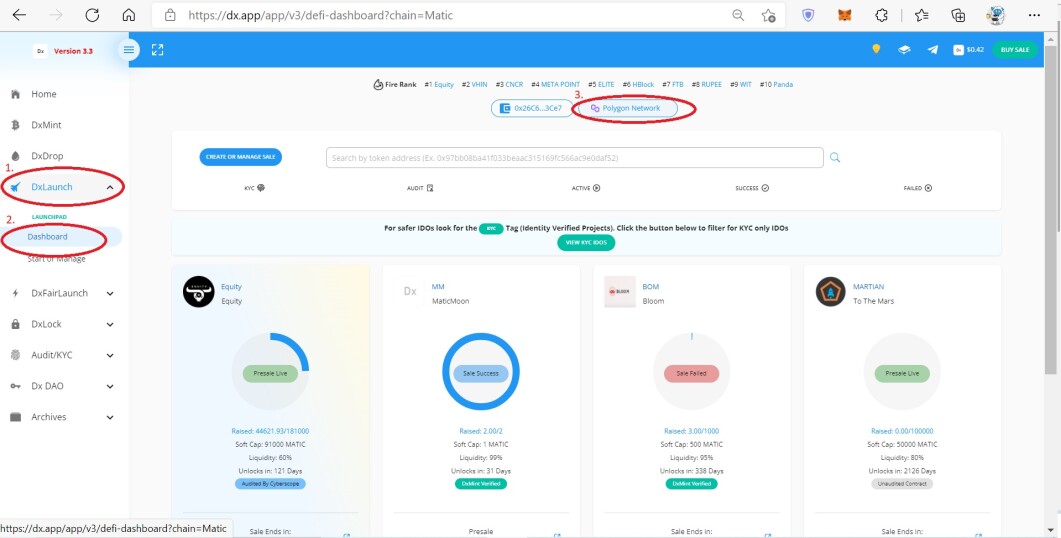Click the graduation cap icon

904,49
